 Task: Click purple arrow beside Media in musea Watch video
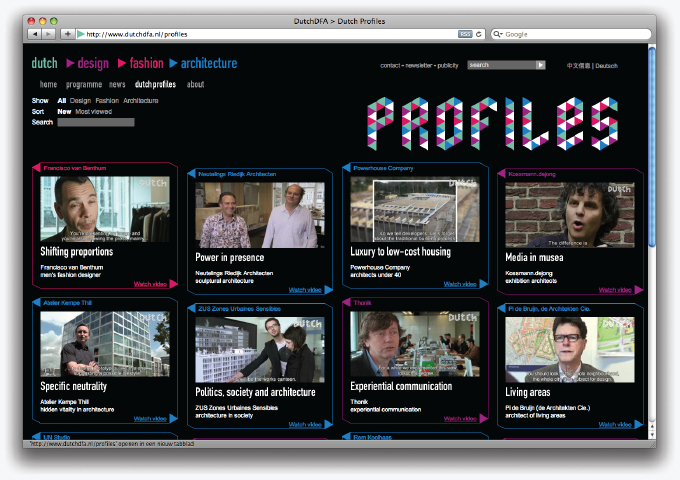tap(638, 290)
